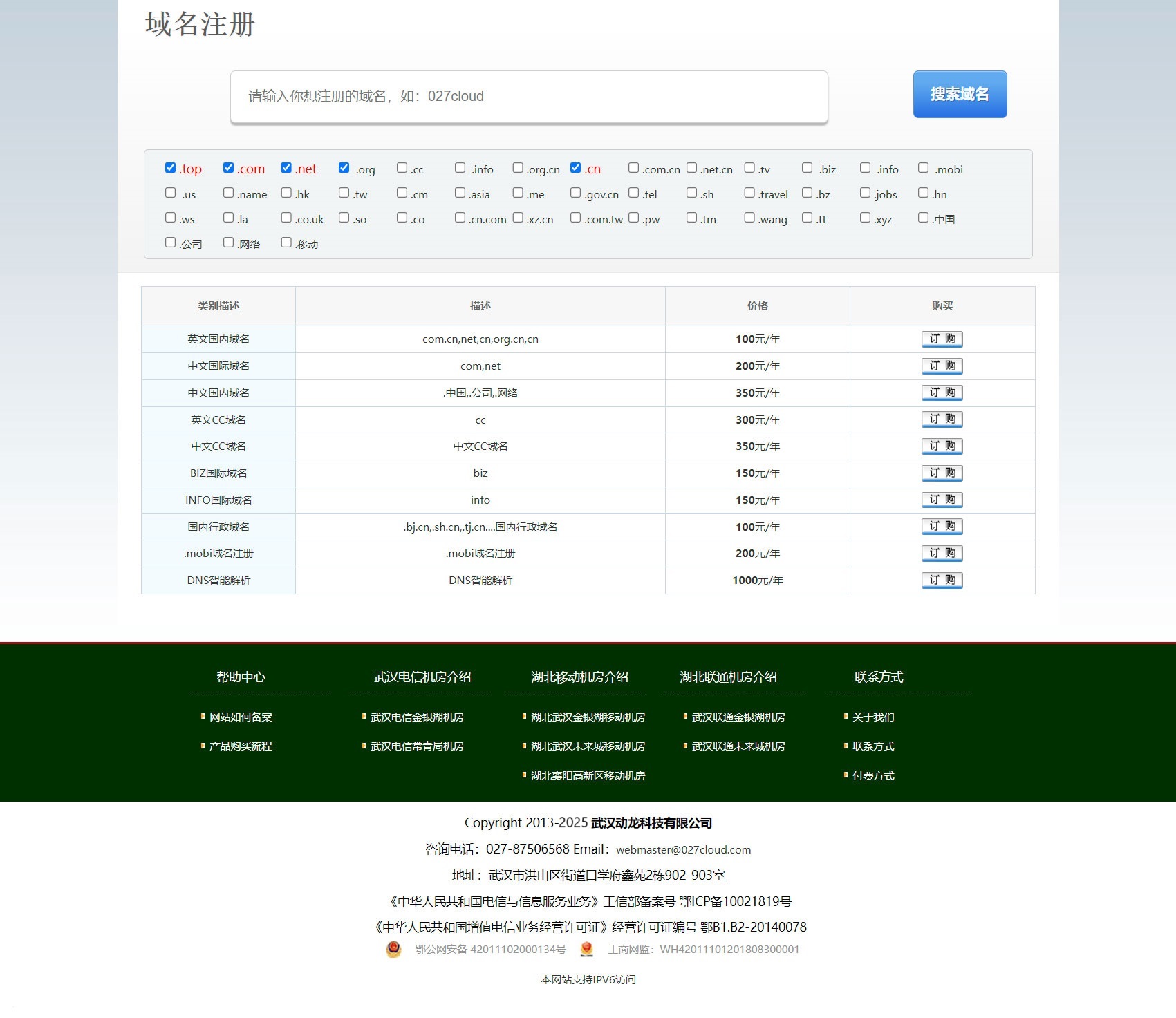The image size is (1176, 1018).
Task: Open 网站如何备案 help link
Action: point(241,717)
